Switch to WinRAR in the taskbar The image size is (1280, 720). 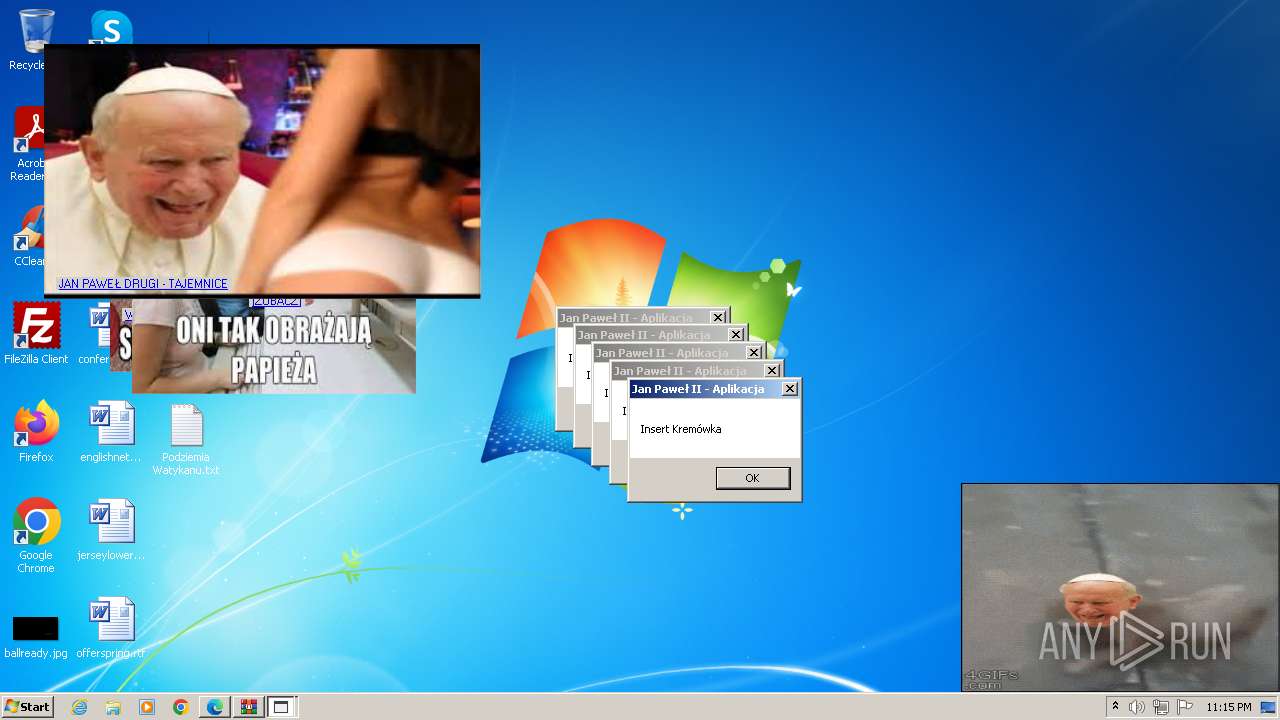pos(248,707)
